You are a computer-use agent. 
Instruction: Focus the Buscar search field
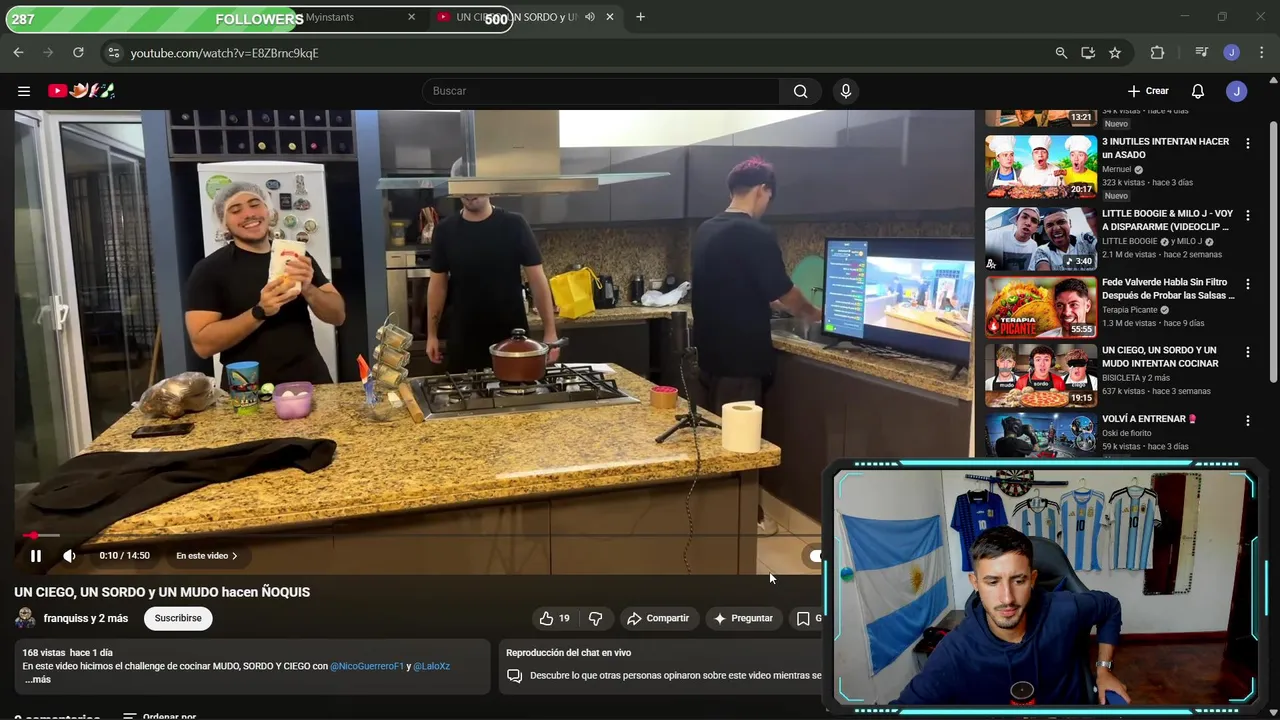click(600, 91)
